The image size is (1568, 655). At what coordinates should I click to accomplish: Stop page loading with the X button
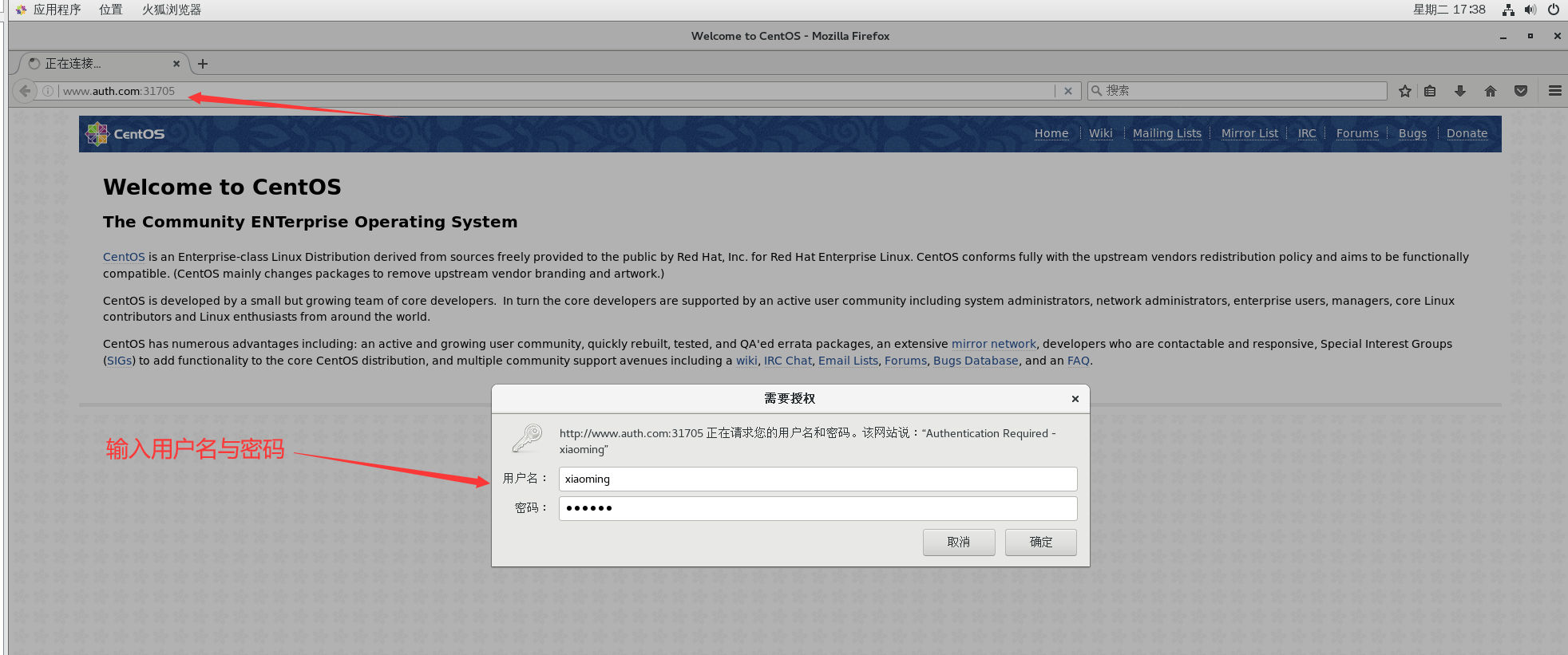coord(1068,91)
